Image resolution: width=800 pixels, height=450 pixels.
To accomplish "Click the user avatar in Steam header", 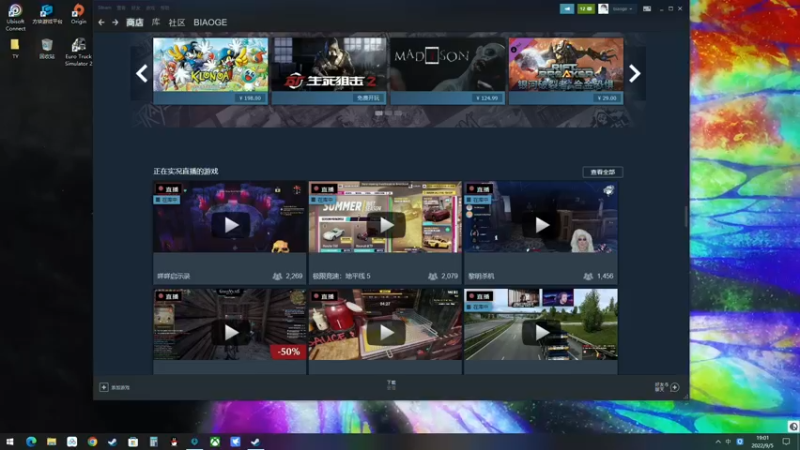I will 603,9.
